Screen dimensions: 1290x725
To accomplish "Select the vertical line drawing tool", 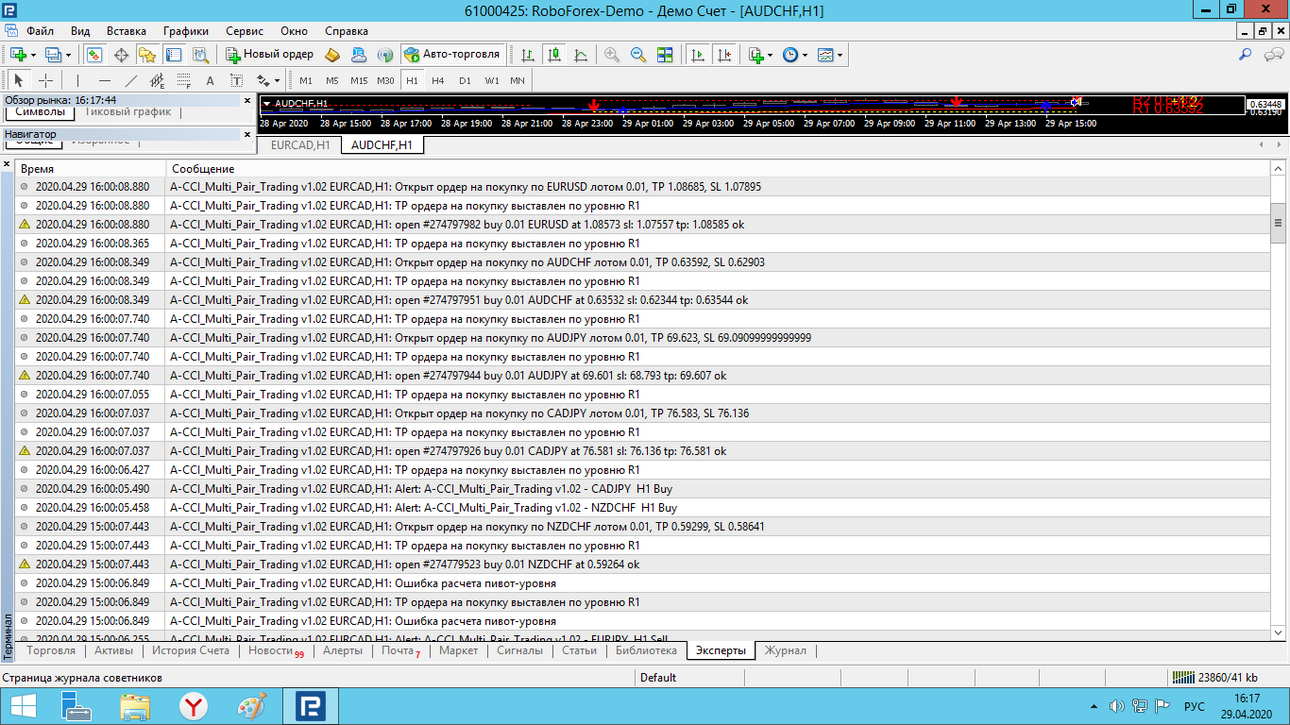I will [x=77, y=80].
